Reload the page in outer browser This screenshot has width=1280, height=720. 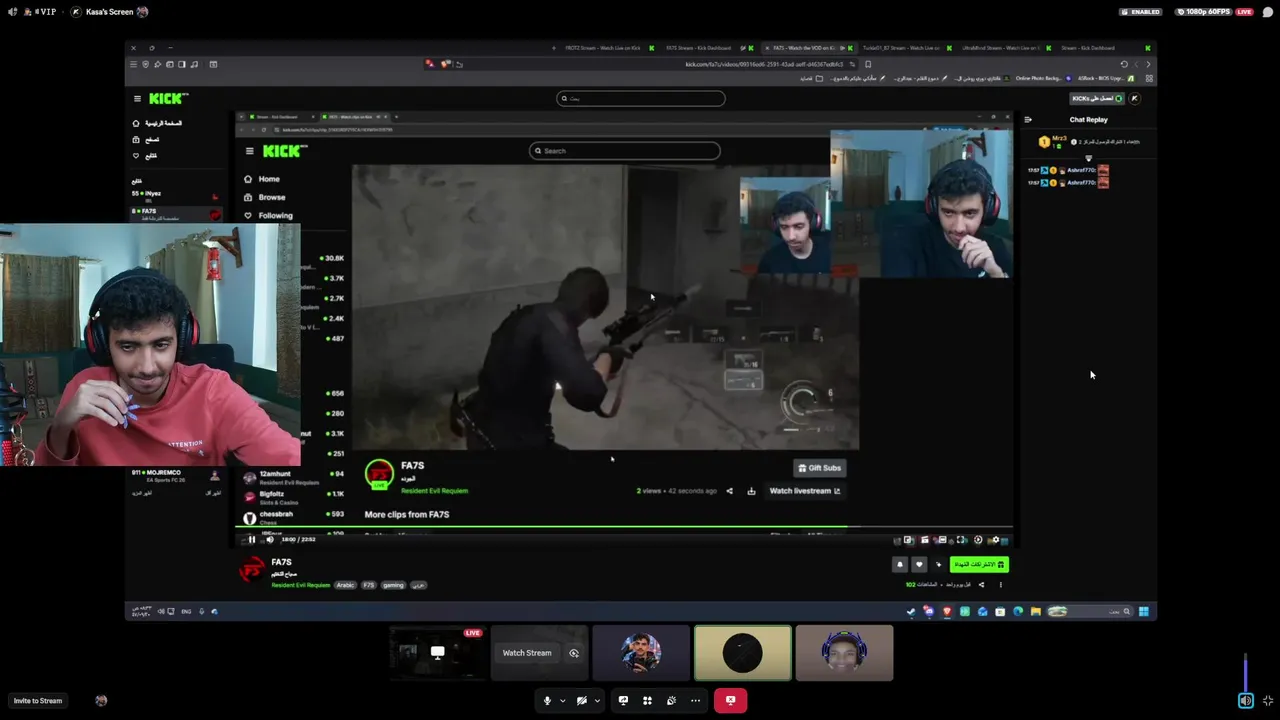pos(1124,64)
